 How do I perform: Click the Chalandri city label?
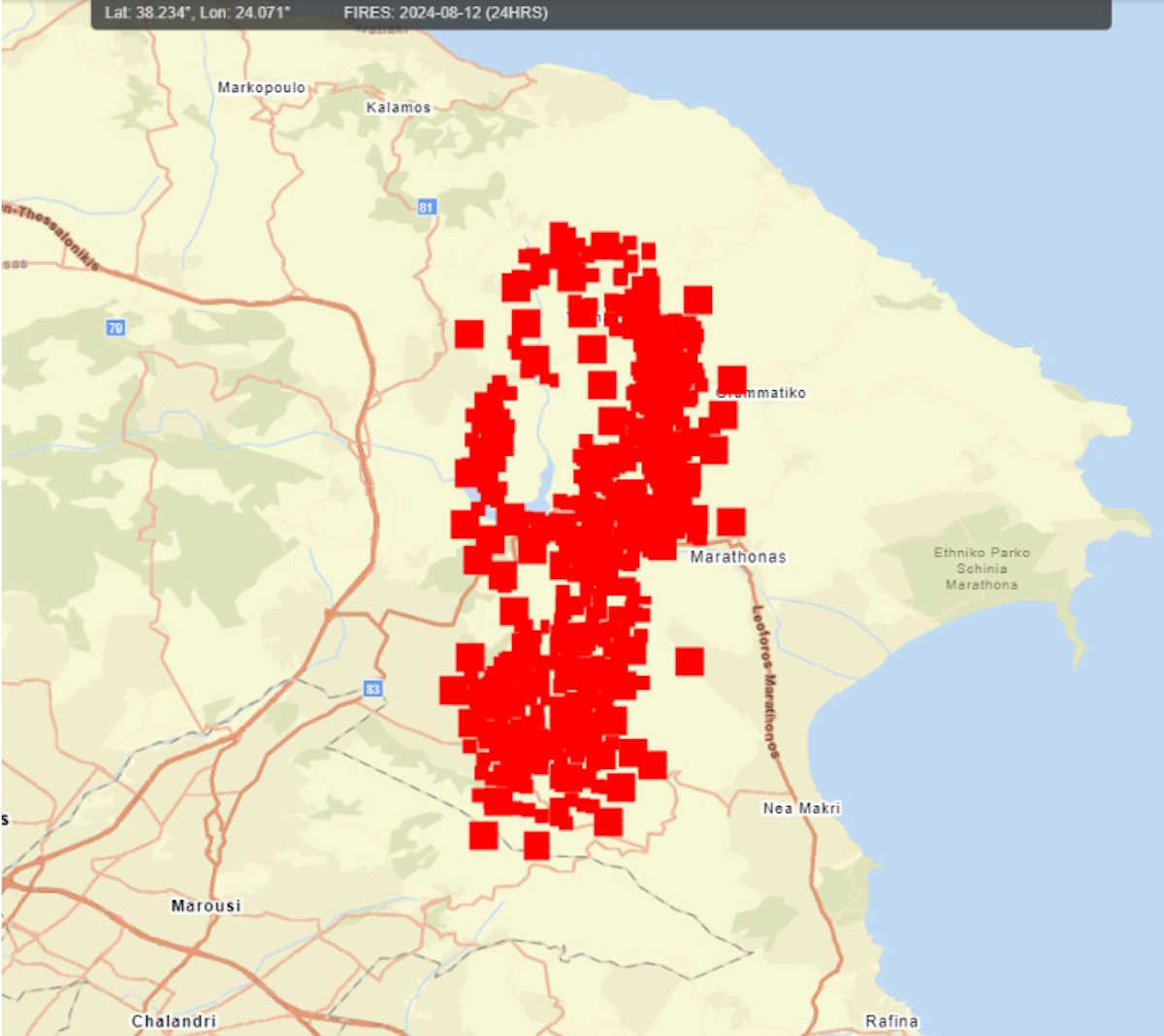174,1020
